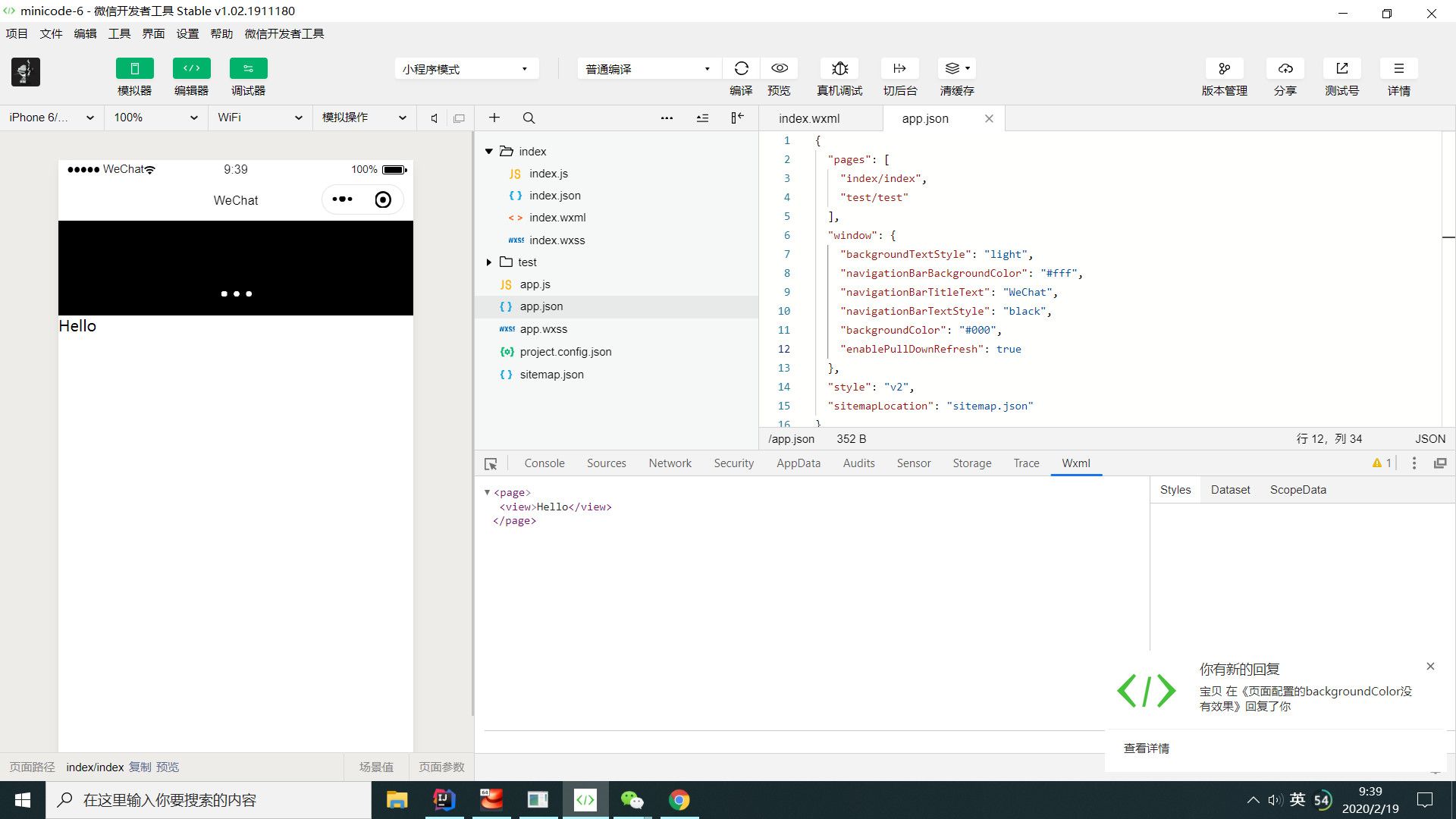Open the preview eye icon
The image size is (1456, 819).
pos(779,68)
